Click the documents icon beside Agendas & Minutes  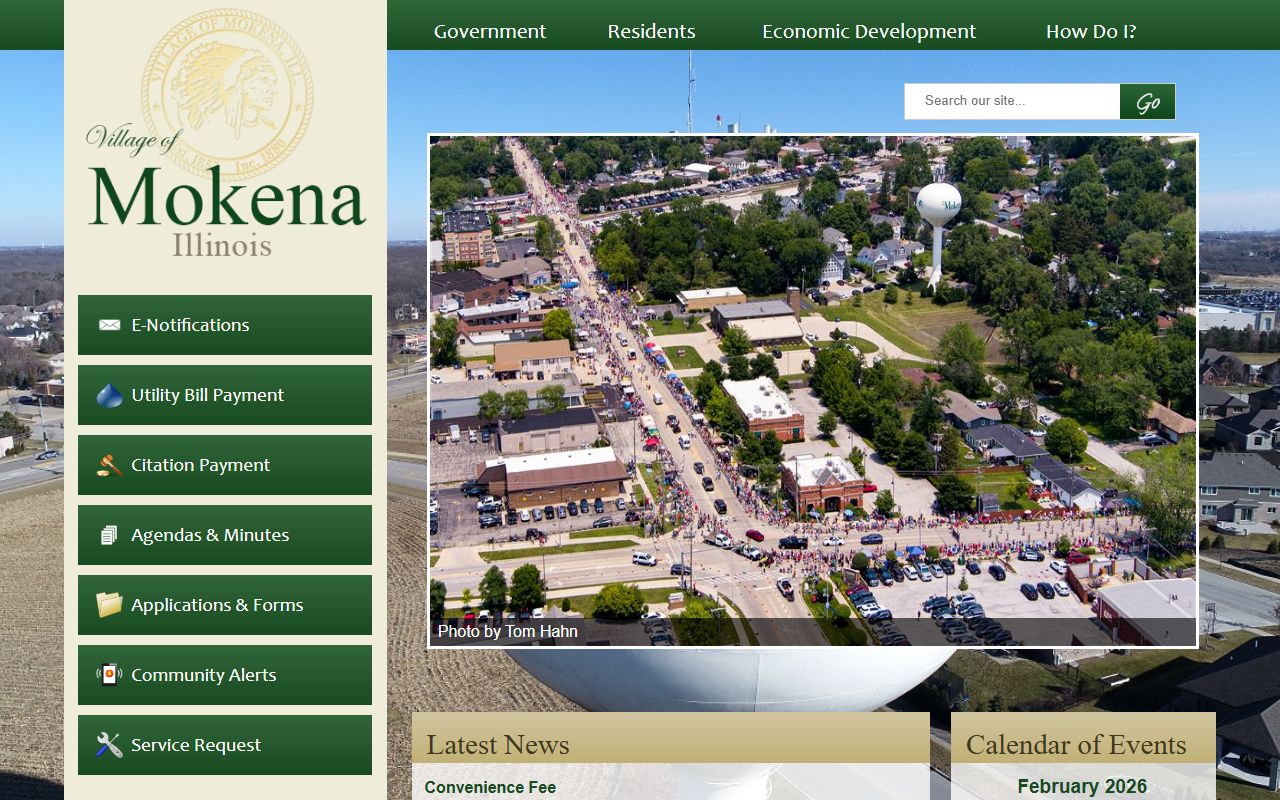click(109, 535)
